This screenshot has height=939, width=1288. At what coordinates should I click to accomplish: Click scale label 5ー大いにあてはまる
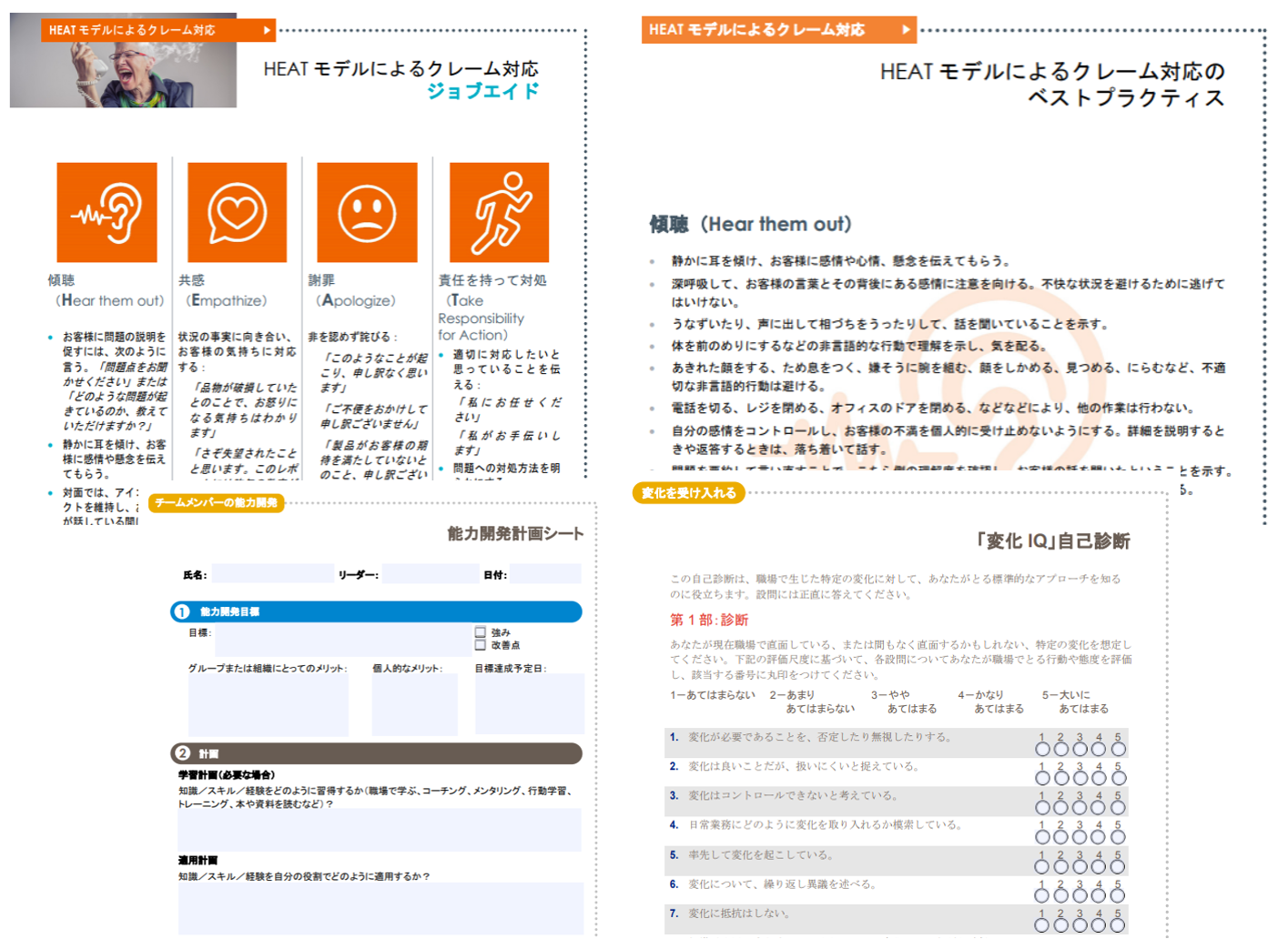(1076, 702)
